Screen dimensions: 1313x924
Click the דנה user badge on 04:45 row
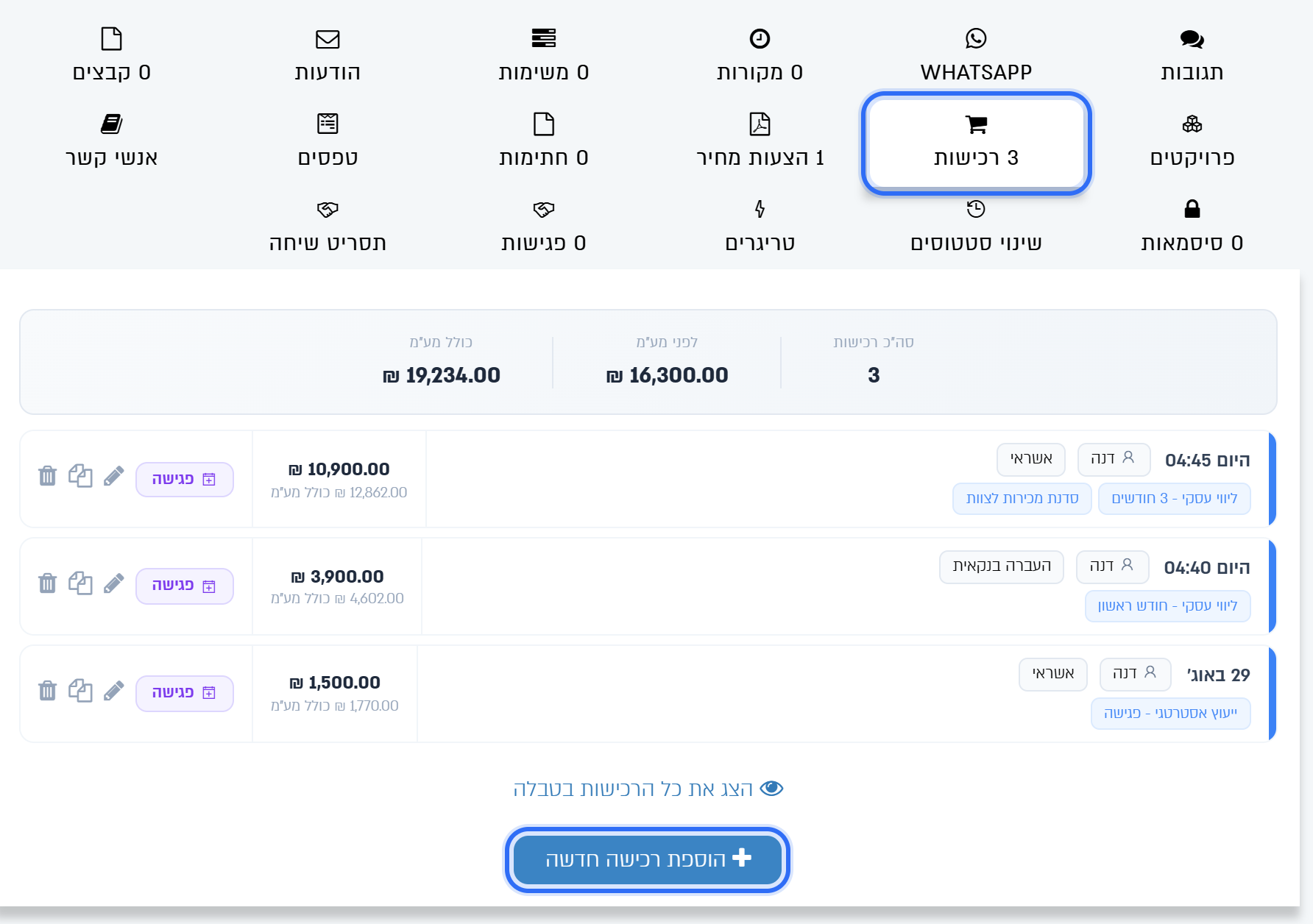[x=1114, y=459]
